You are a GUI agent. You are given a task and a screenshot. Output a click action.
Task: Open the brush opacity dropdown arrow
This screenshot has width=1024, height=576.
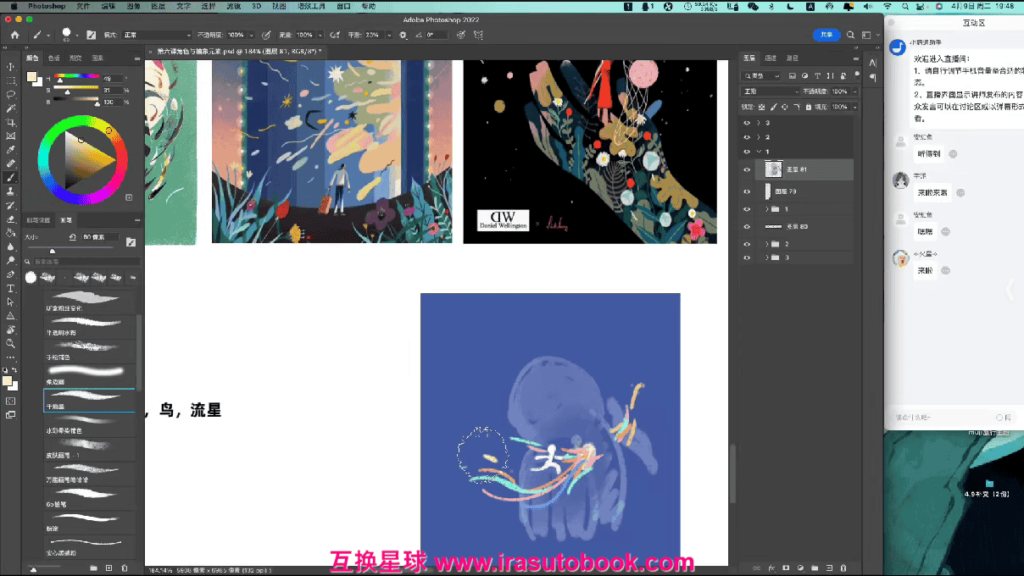tap(251, 35)
